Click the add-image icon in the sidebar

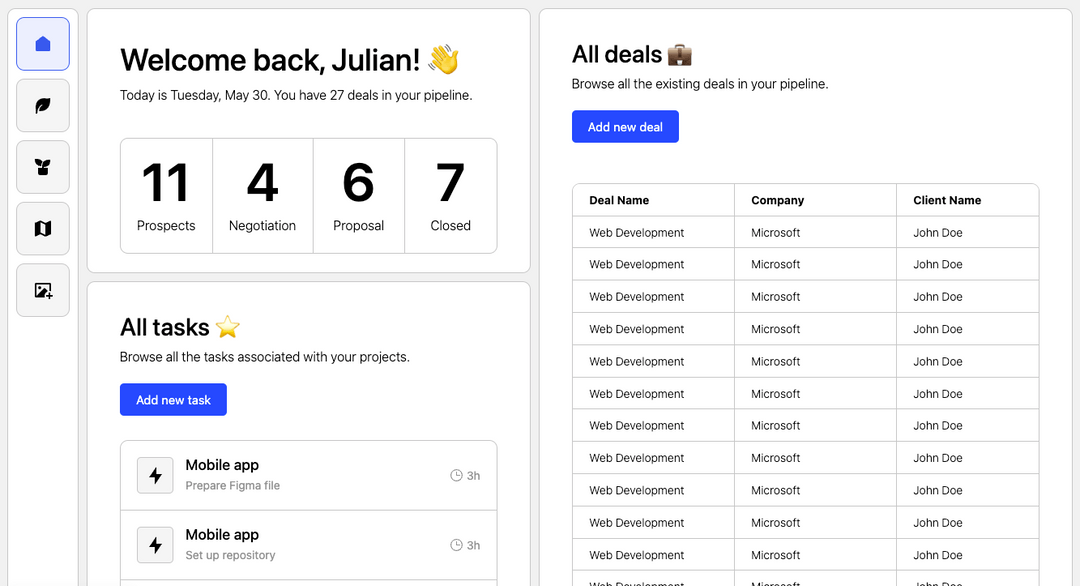tap(42, 290)
